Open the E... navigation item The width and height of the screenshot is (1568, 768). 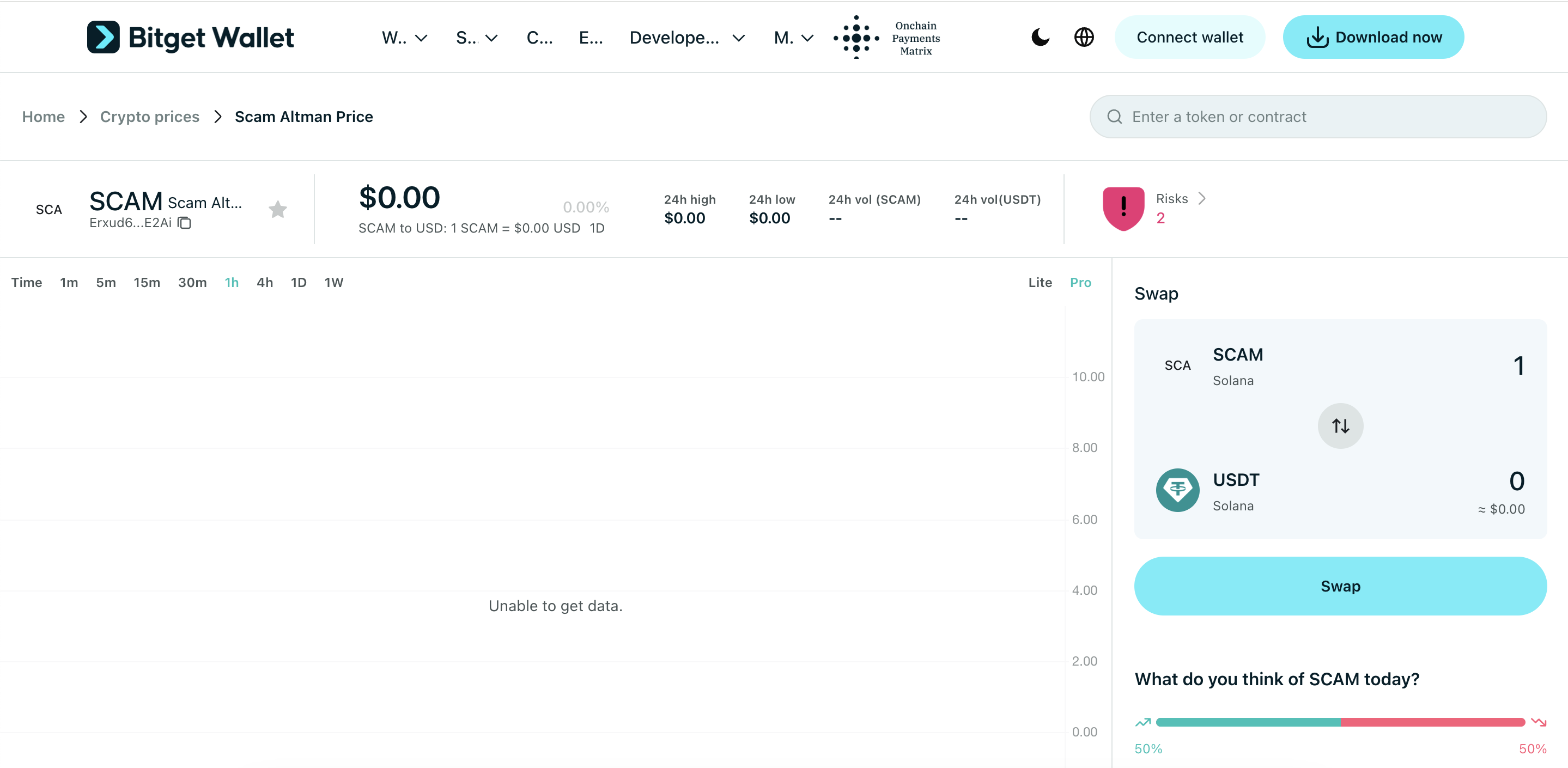591,38
